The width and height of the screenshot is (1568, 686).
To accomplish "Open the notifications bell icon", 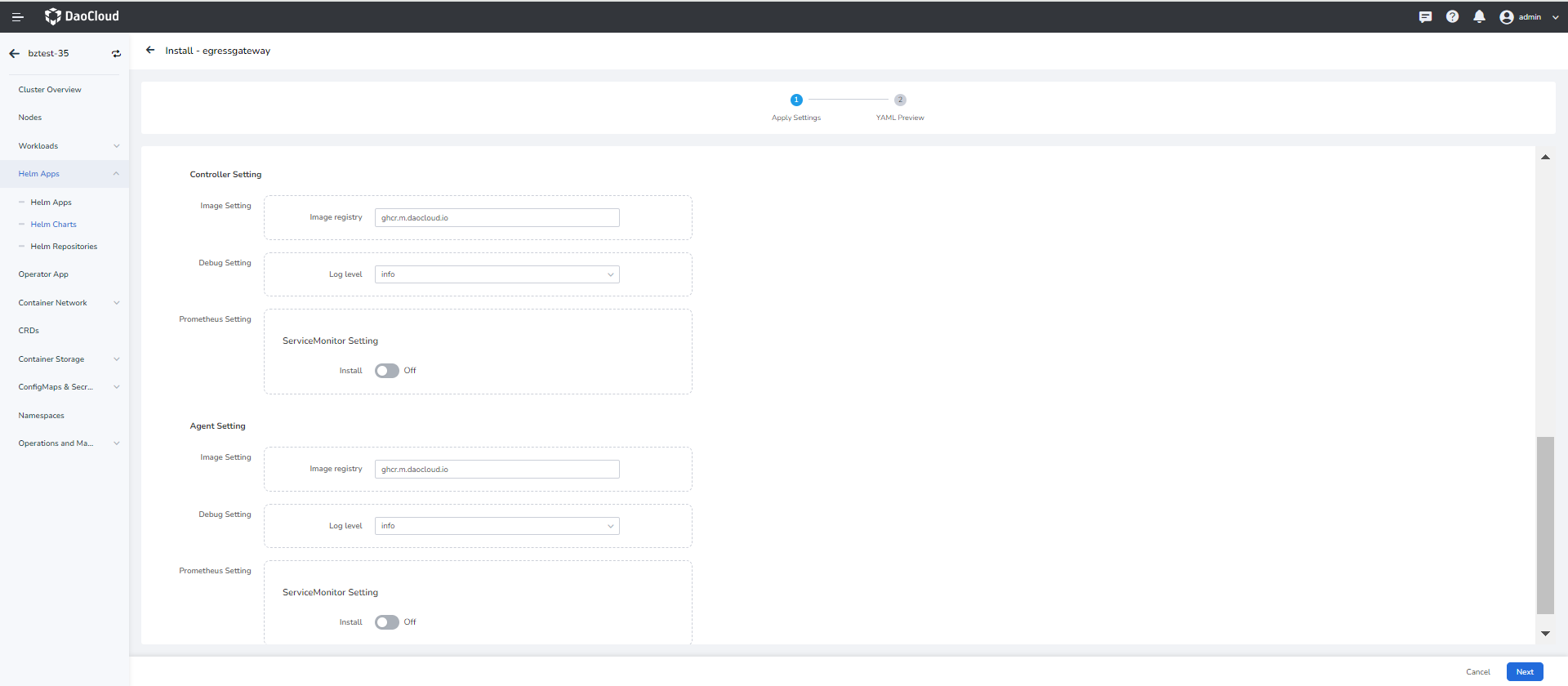I will pos(1479,16).
